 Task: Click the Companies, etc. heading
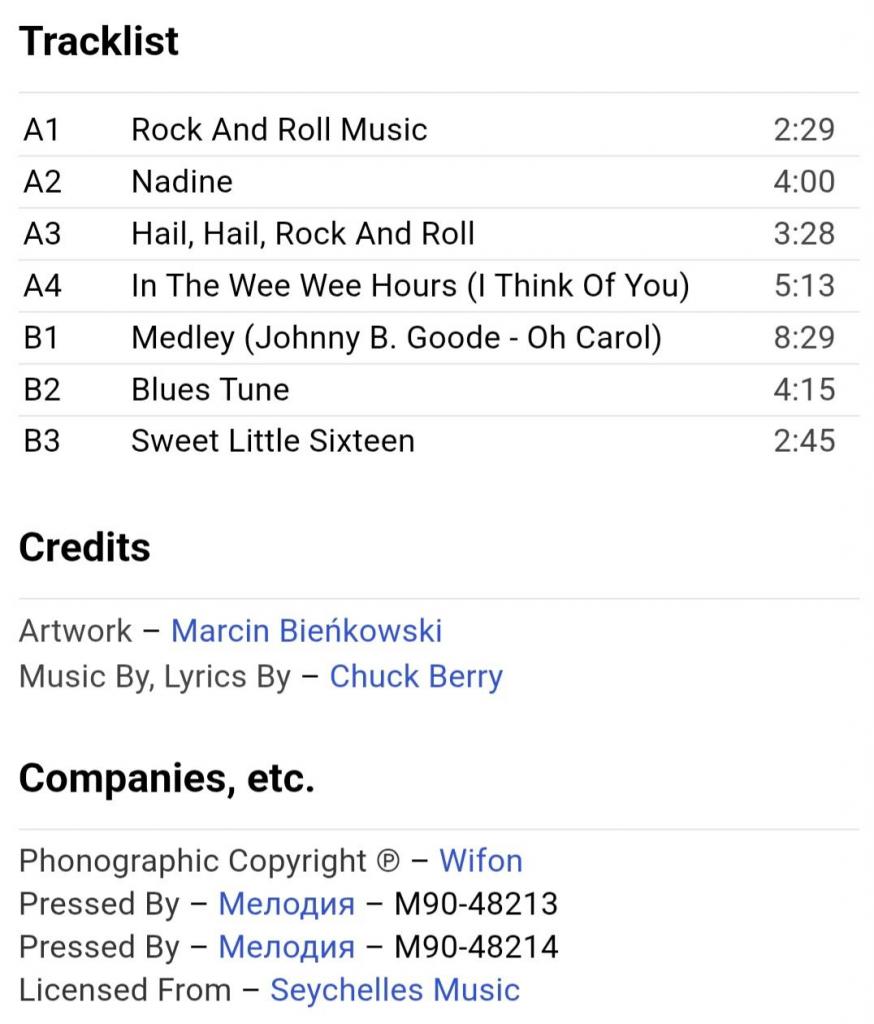[x=167, y=778]
